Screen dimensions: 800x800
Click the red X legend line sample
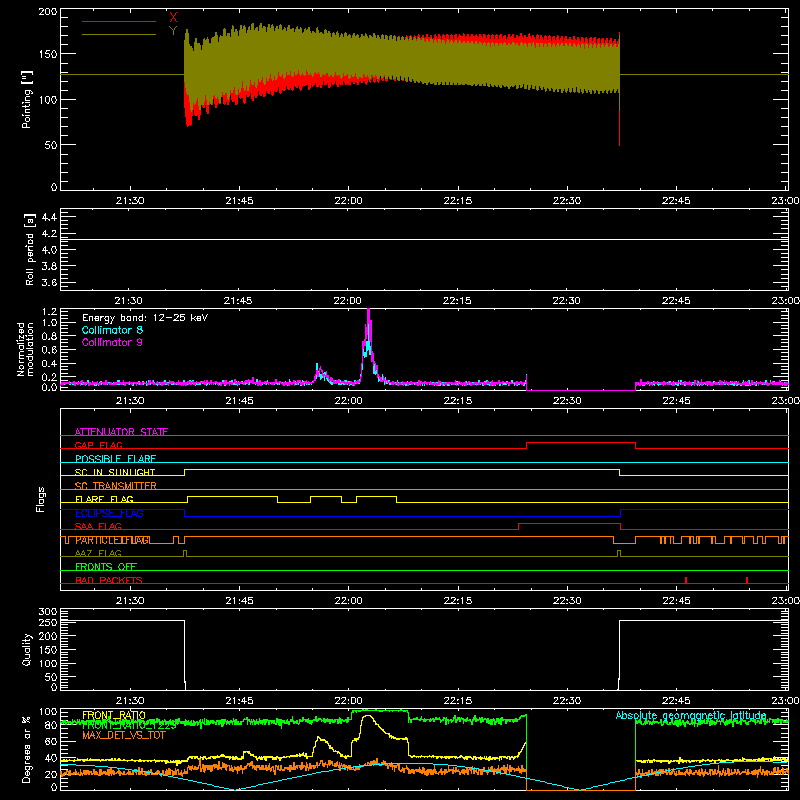119,21
